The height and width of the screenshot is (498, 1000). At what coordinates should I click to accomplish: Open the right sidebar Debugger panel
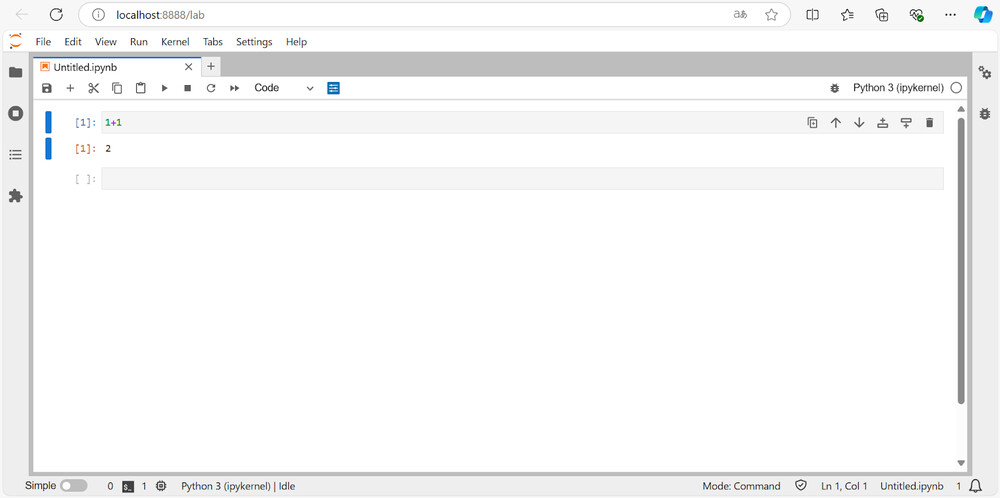(x=985, y=114)
